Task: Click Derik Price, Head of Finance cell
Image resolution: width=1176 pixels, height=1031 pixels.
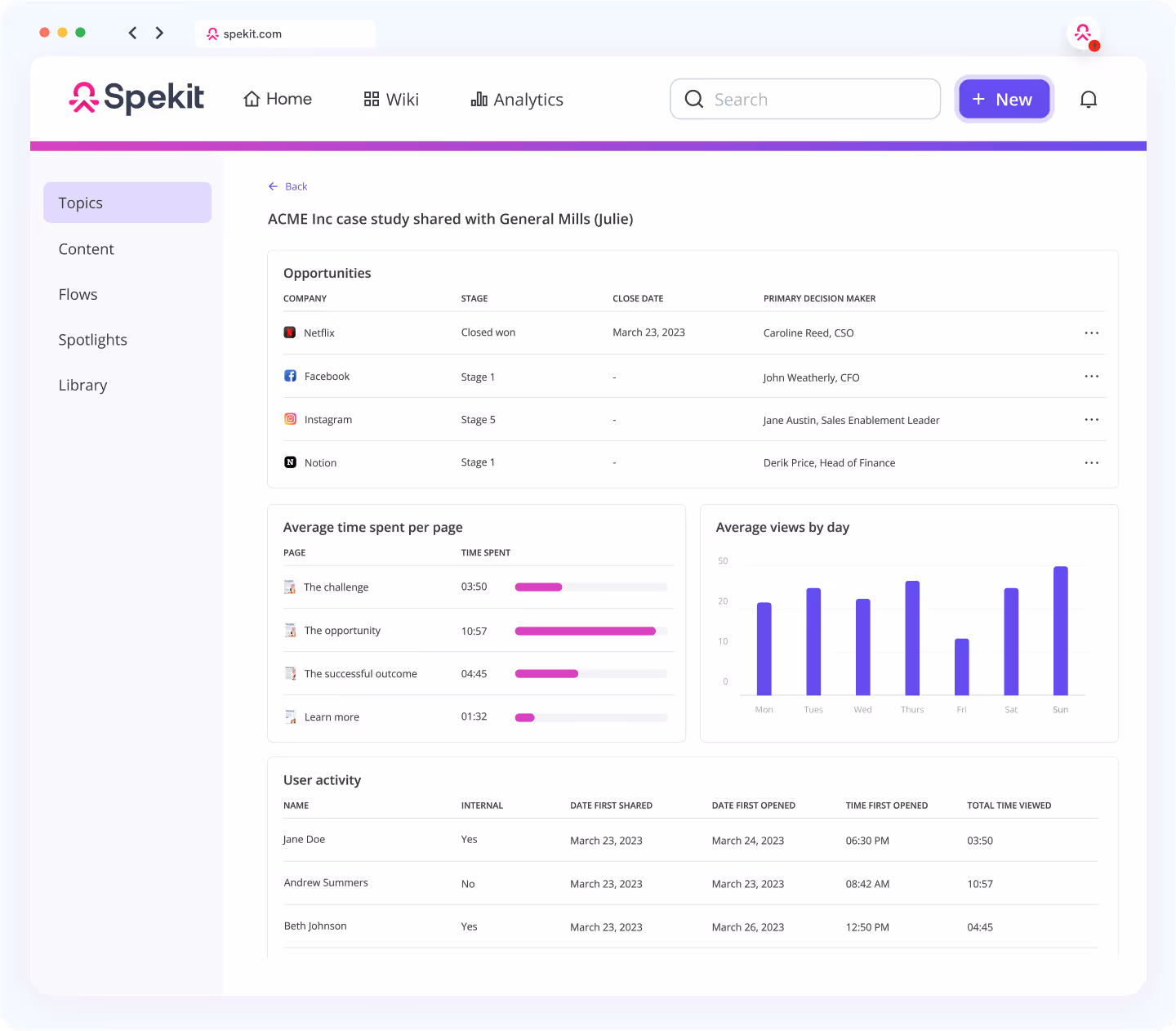Action: point(829,462)
